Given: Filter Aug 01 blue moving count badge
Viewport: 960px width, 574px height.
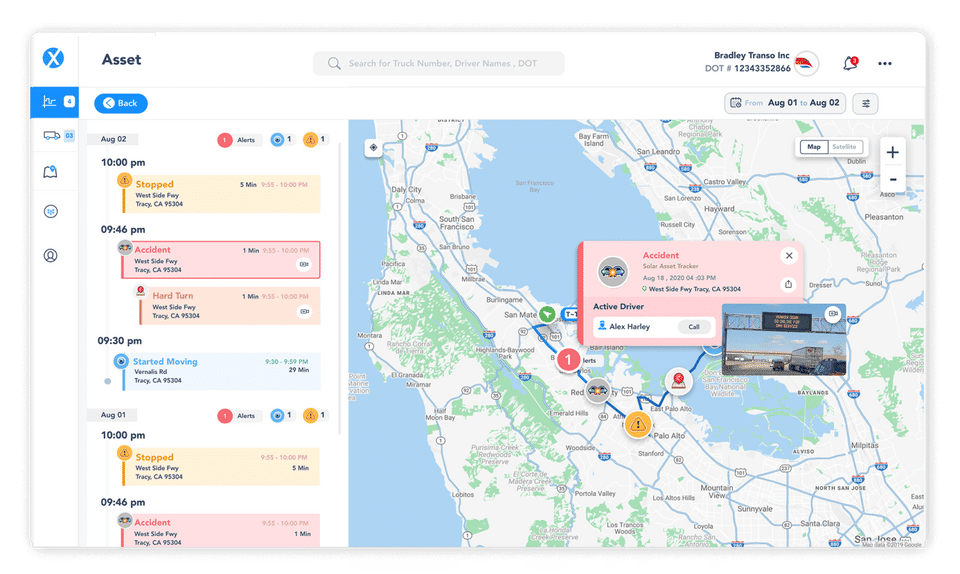Looking at the screenshot, I should tap(282, 416).
